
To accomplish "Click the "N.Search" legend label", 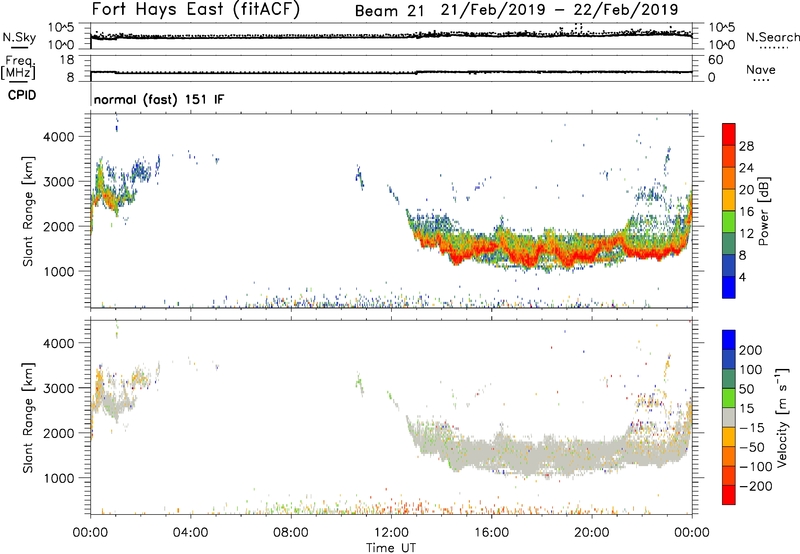I will 772,37.
